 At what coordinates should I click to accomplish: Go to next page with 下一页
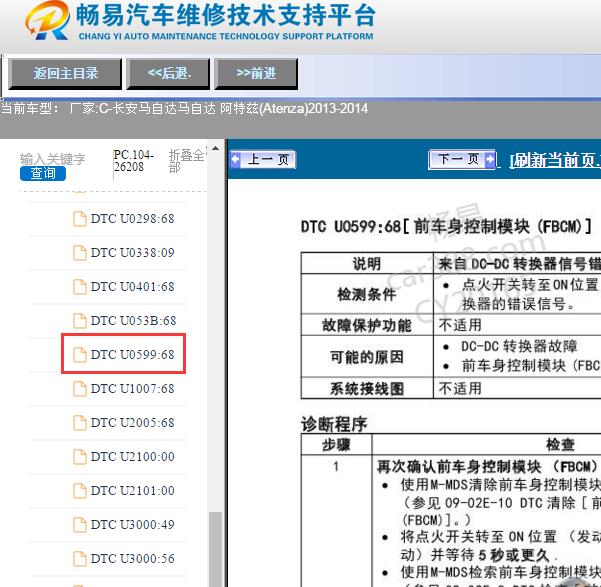coord(462,159)
